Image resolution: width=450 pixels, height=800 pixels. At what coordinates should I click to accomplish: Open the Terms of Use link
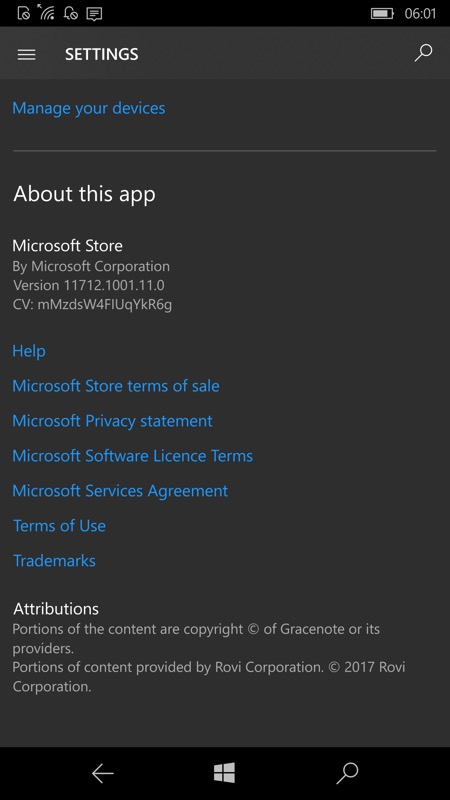59,526
